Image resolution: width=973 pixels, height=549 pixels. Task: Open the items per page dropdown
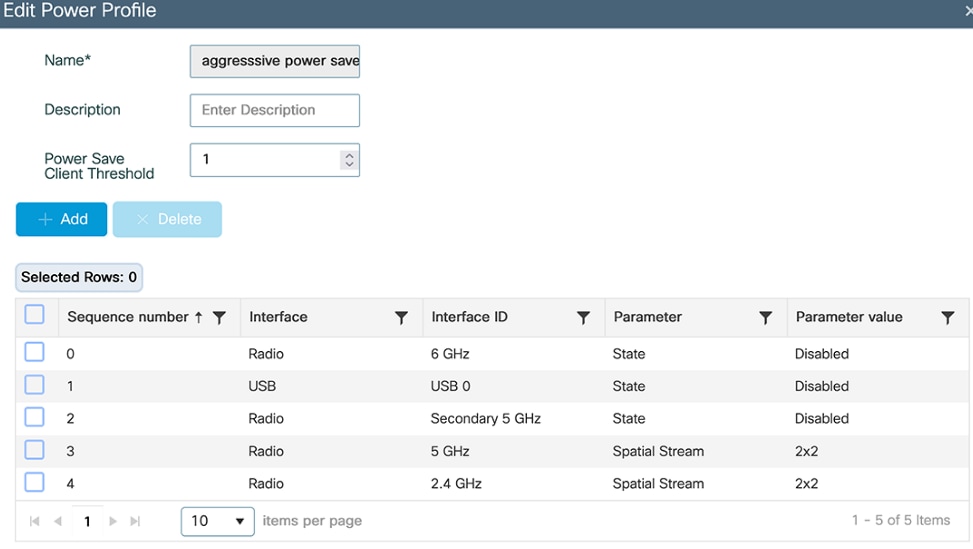point(218,521)
